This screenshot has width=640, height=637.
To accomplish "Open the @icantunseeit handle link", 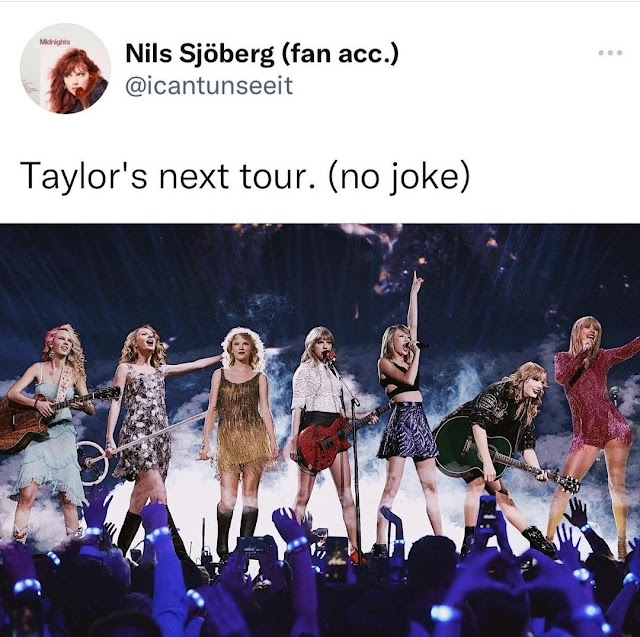I will click(x=209, y=86).
